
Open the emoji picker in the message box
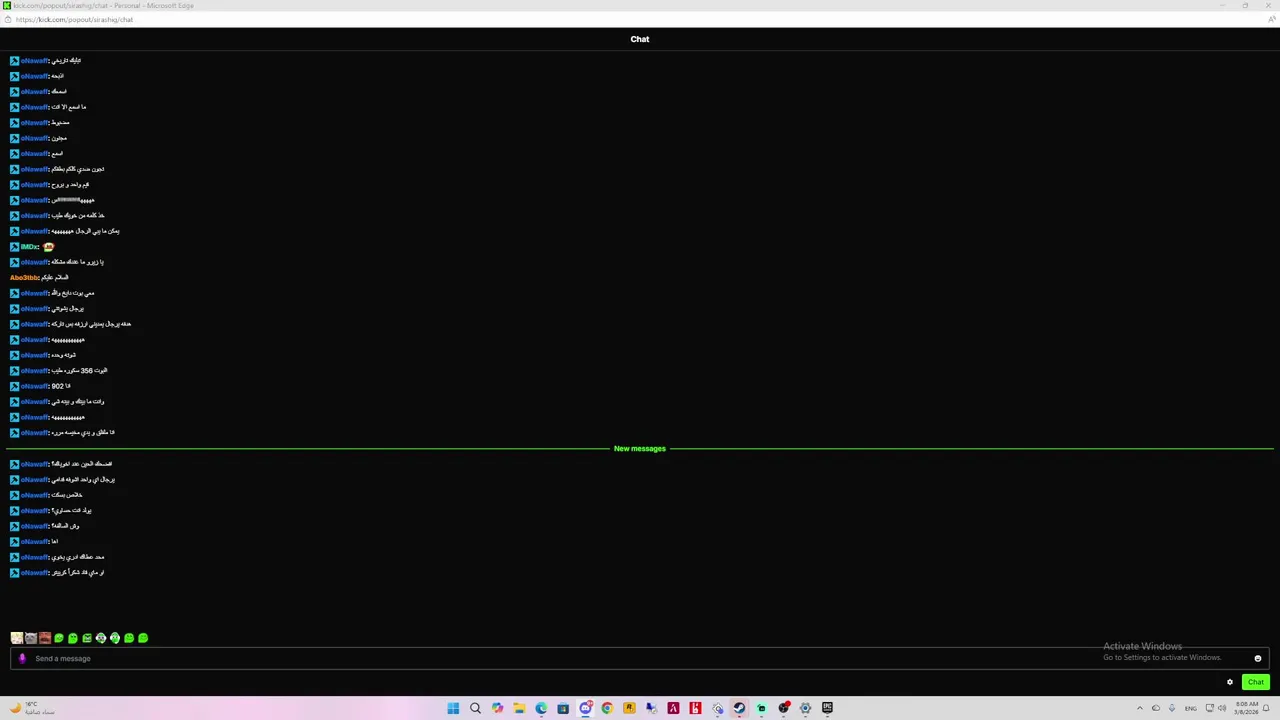pos(1258,658)
